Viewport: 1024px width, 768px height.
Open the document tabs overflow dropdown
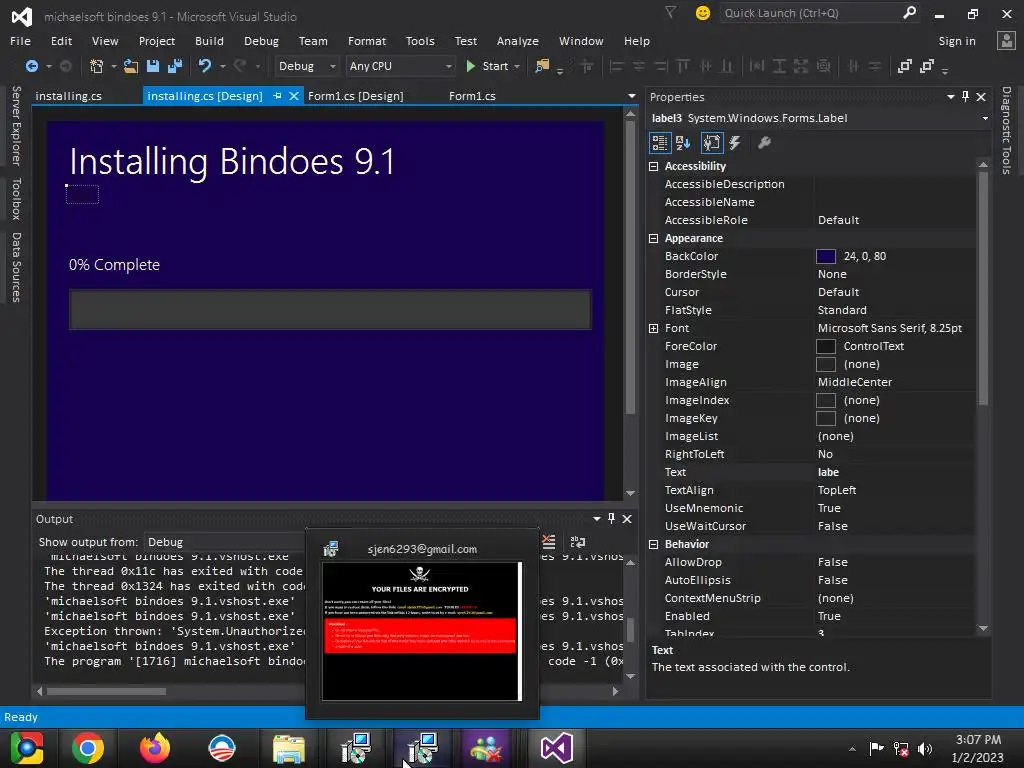[632, 96]
